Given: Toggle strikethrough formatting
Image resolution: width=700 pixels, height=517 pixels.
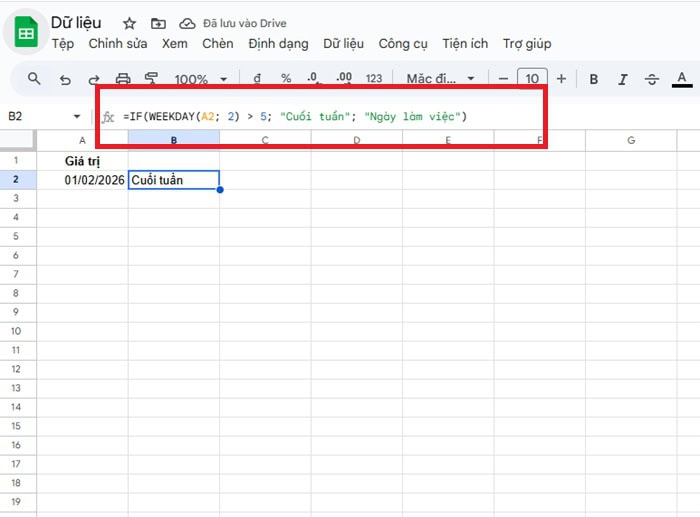Looking at the screenshot, I should point(652,79).
